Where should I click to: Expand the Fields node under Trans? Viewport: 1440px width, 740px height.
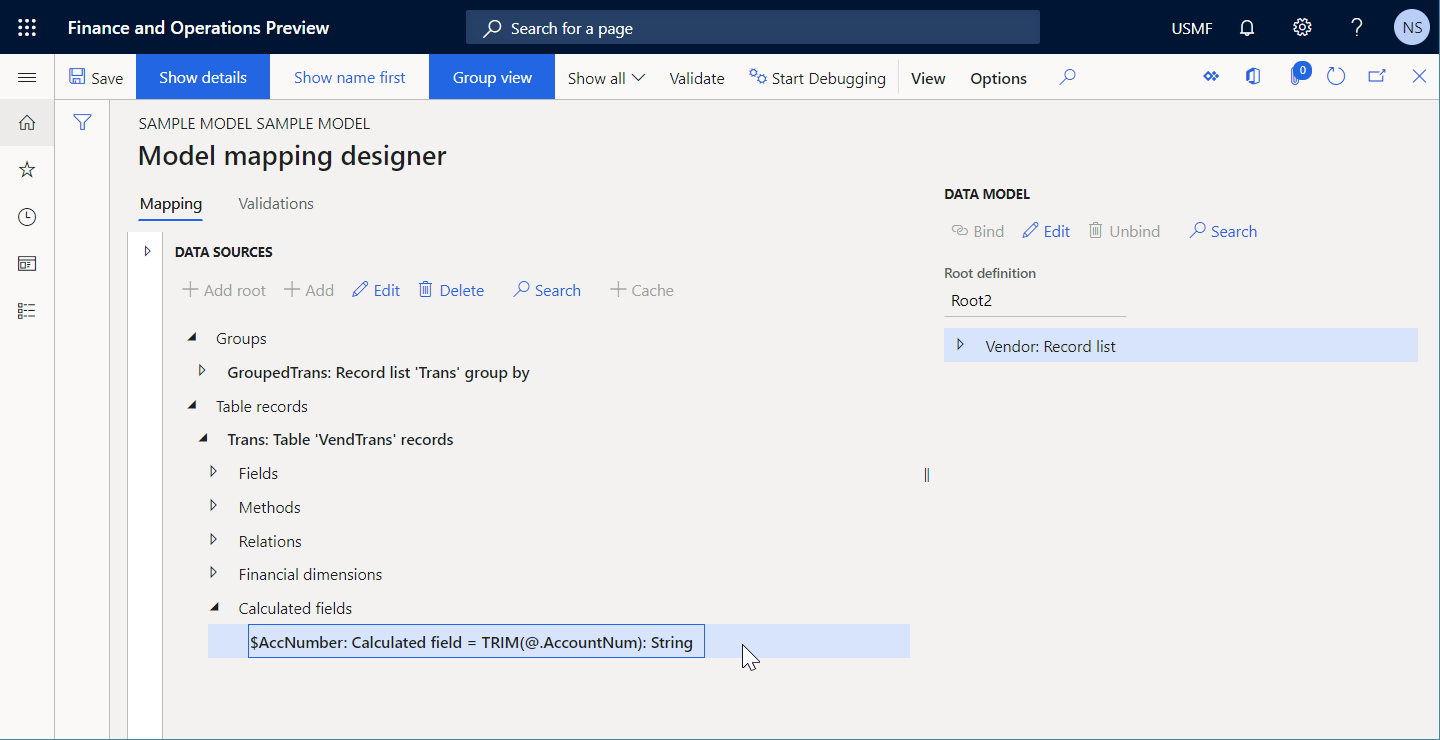click(213, 472)
